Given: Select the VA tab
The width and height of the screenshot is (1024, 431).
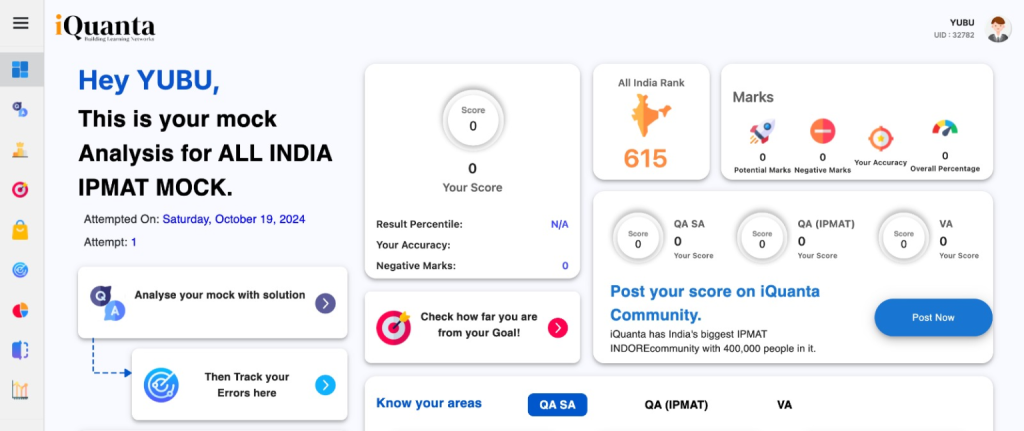Looking at the screenshot, I should coord(785,404).
